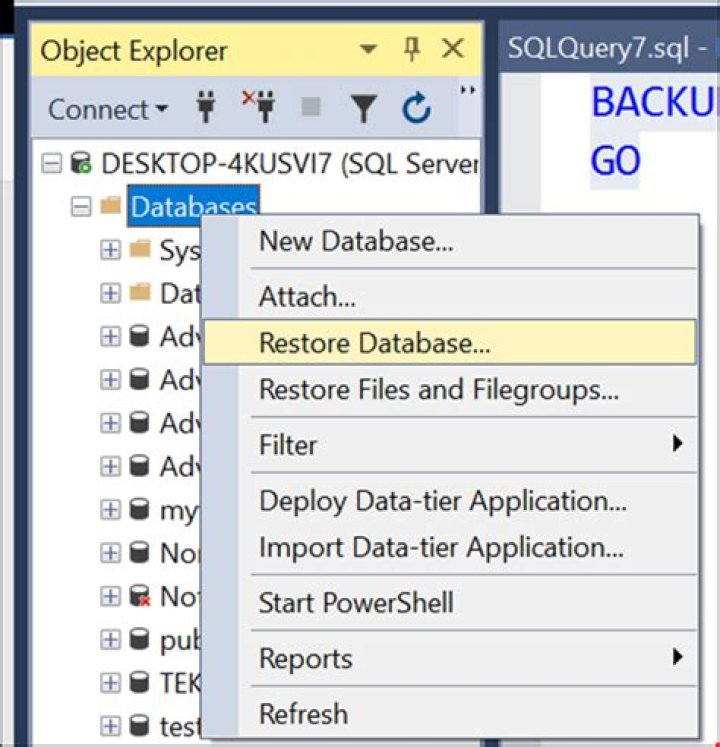Image resolution: width=720 pixels, height=747 pixels.
Task: Choose Attach... in the context menu
Action: tap(307, 297)
